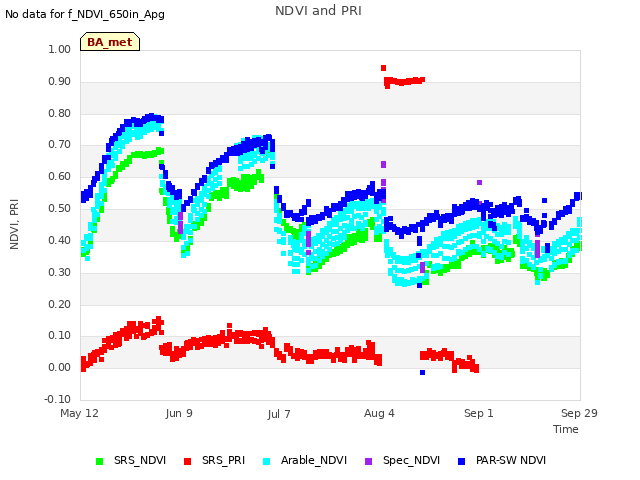Toggle SRS_NDVI series via legend label
The height and width of the screenshot is (480, 640).
(140, 460)
